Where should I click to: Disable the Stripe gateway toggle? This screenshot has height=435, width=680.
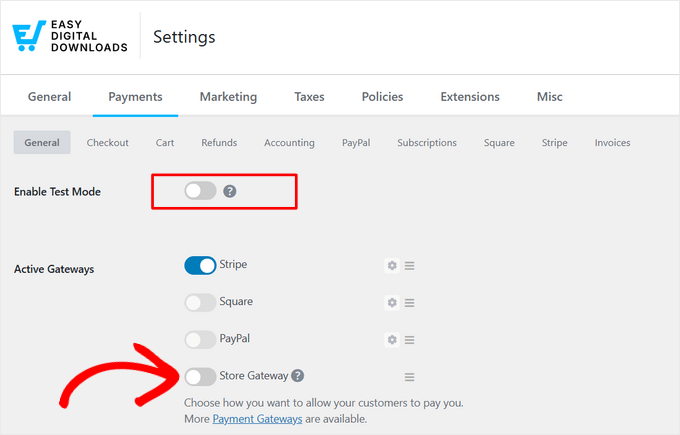200,265
